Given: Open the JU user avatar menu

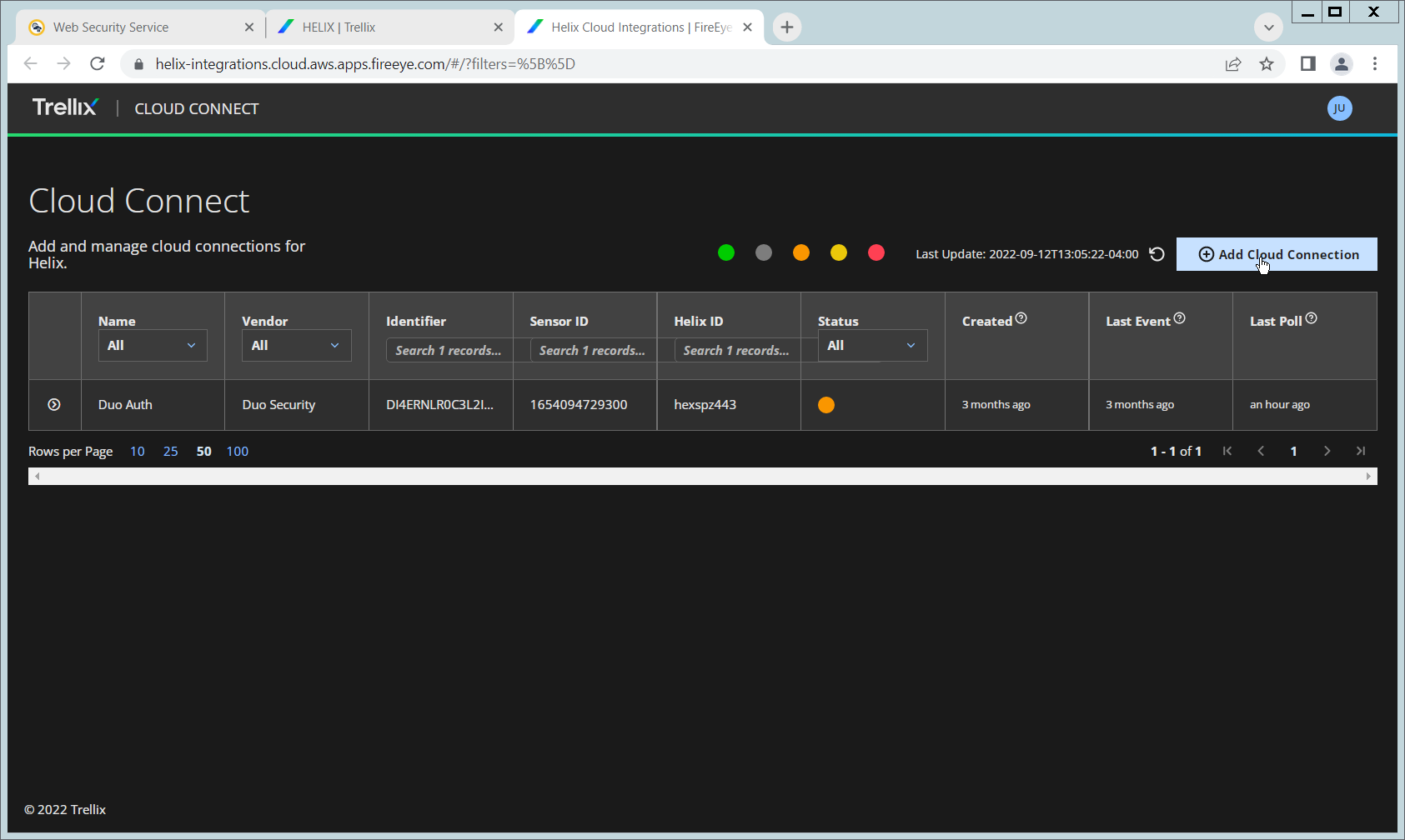Looking at the screenshot, I should [1339, 108].
